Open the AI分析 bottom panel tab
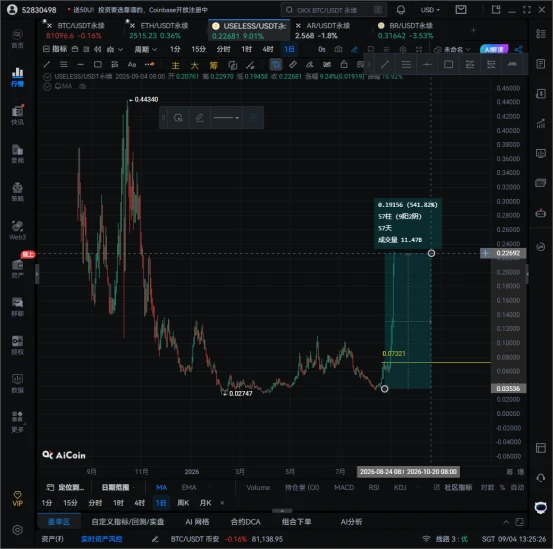The image size is (554, 549). click(x=351, y=522)
